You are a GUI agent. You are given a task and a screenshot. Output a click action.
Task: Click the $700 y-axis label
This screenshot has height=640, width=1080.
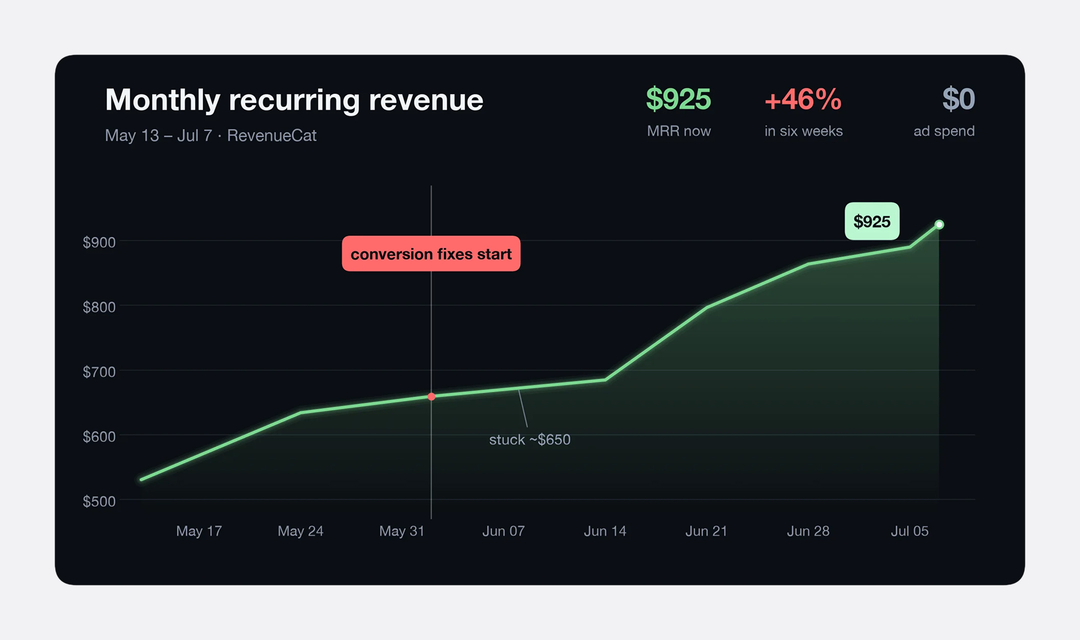99,372
